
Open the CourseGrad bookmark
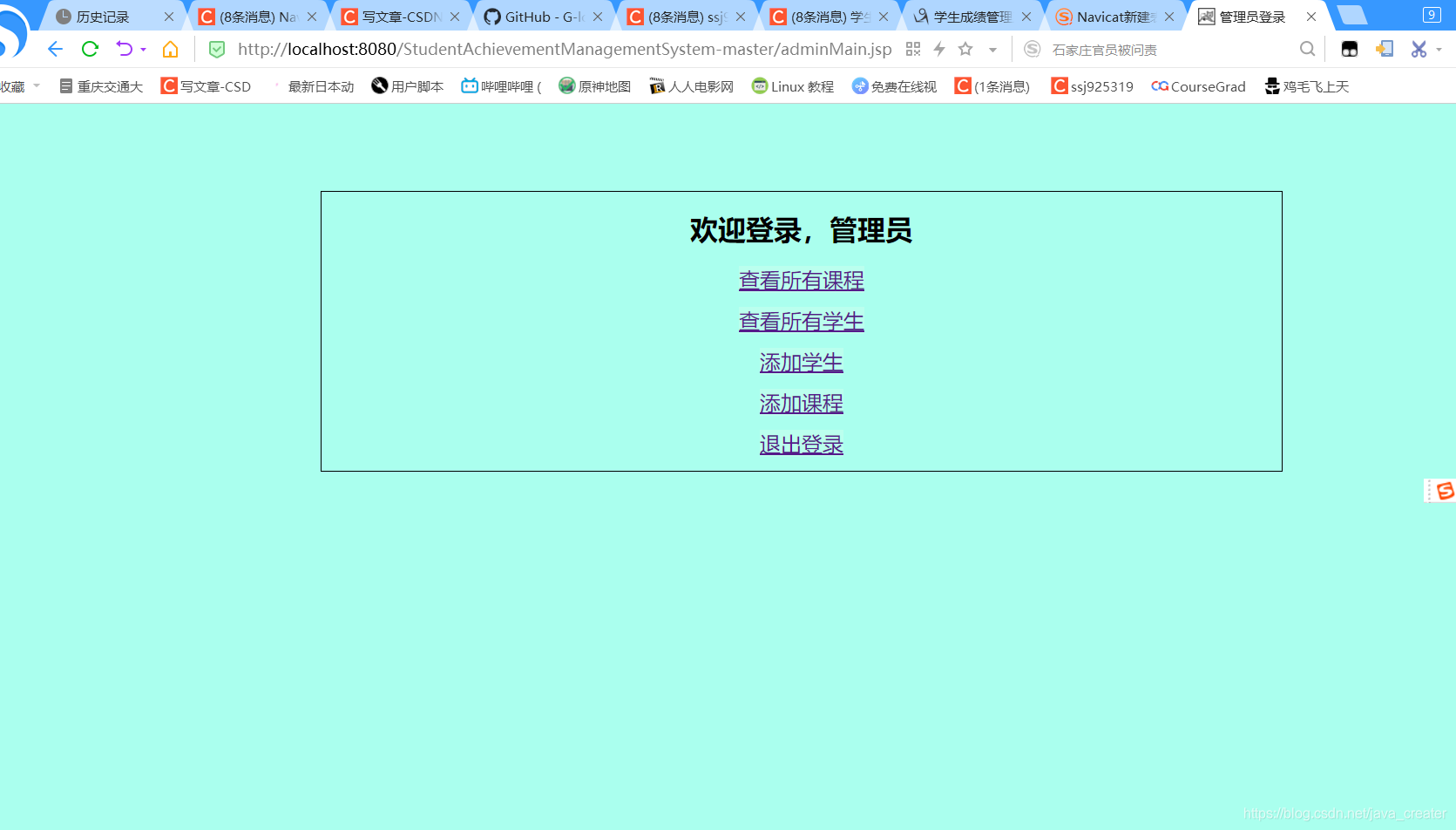click(x=1199, y=86)
